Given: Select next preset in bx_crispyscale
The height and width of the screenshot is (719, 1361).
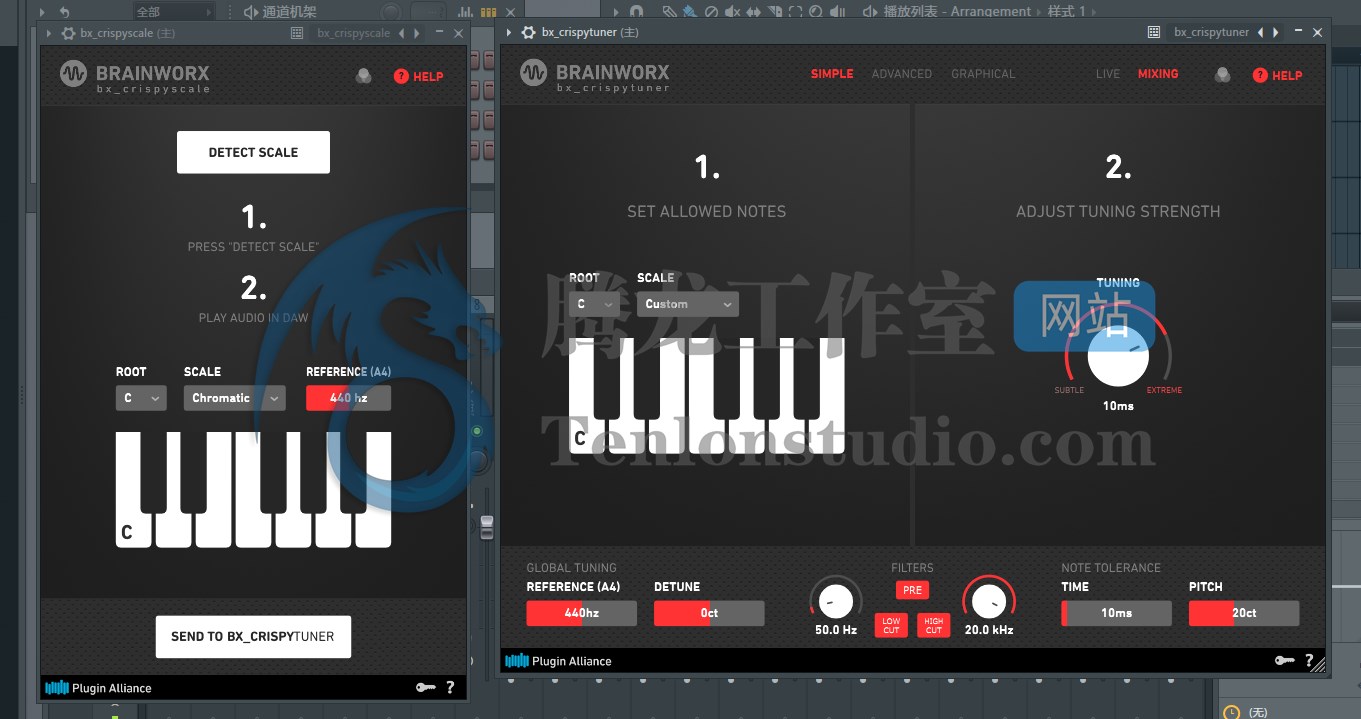Looking at the screenshot, I should (416, 33).
